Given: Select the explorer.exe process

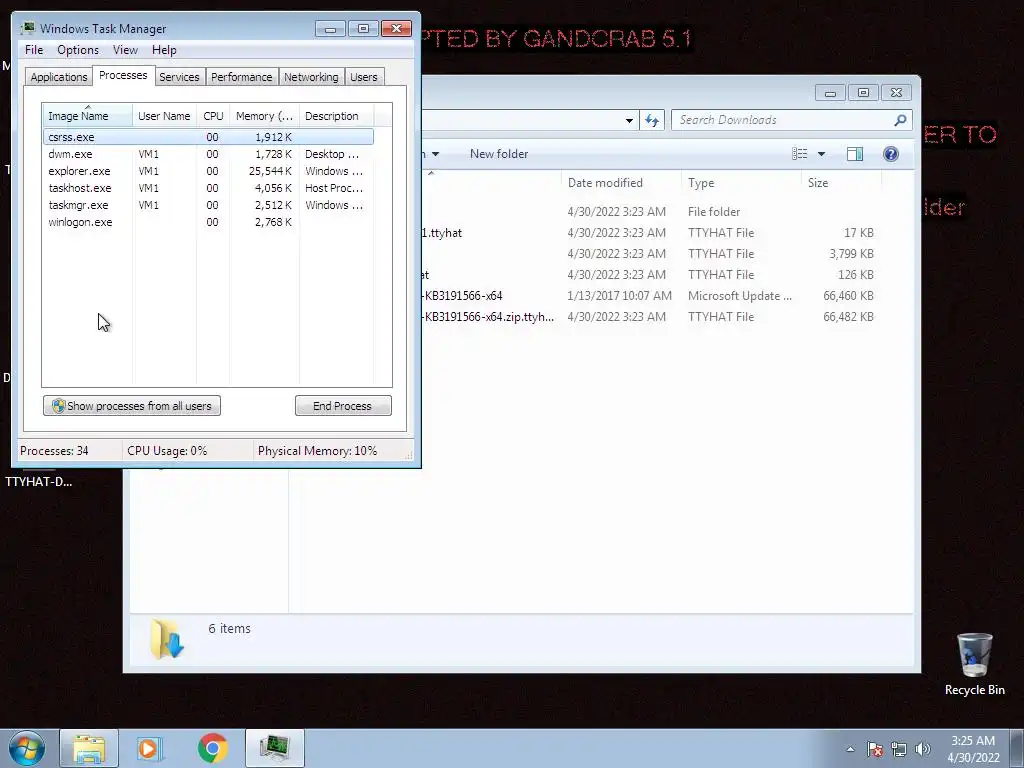Looking at the screenshot, I should [208, 171].
